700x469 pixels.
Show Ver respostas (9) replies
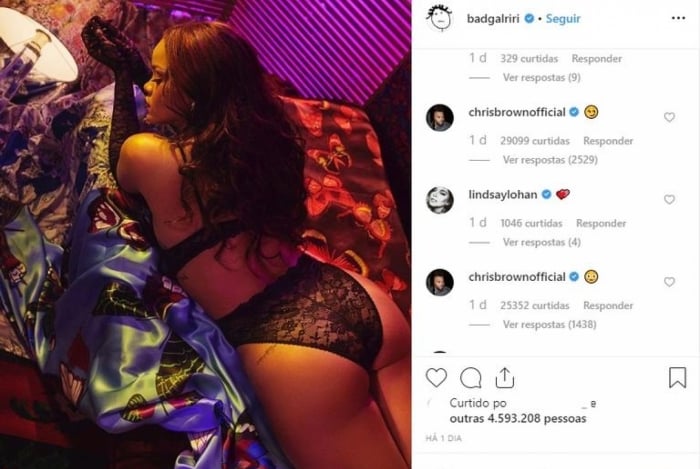[x=542, y=78]
